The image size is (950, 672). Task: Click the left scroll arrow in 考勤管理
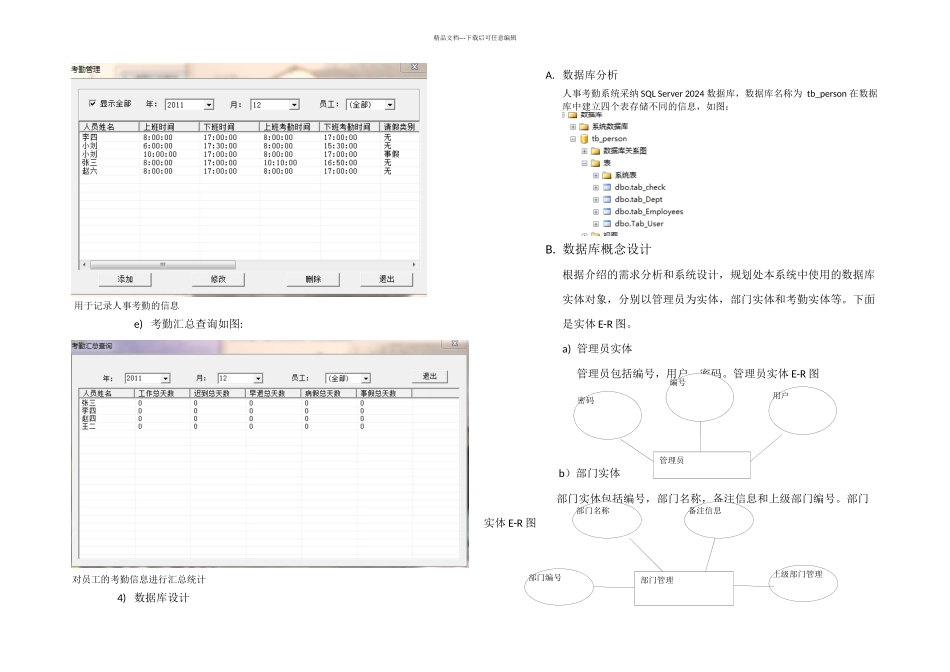(x=84, y=265)
